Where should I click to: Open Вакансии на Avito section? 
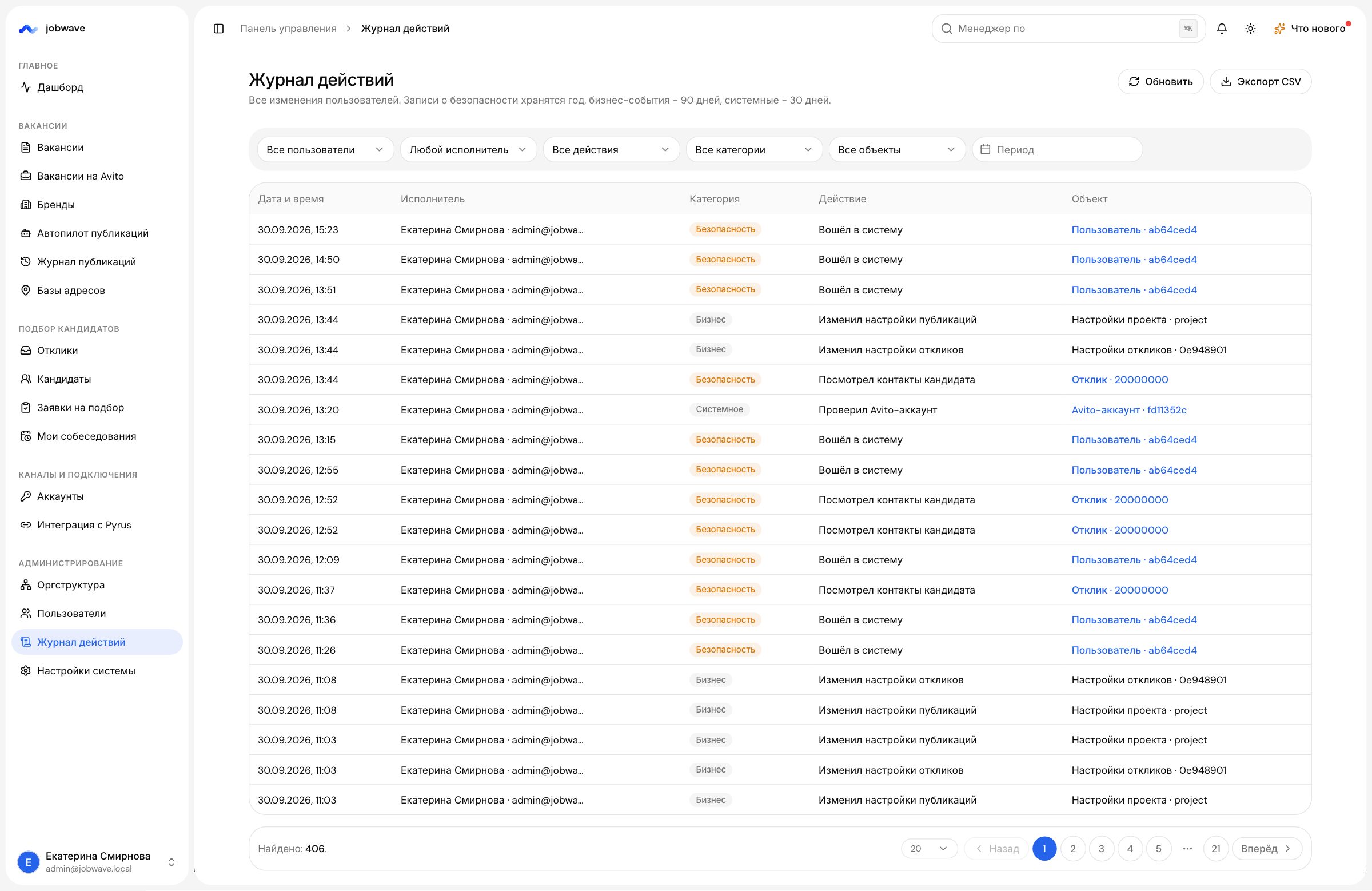point(97,176)
